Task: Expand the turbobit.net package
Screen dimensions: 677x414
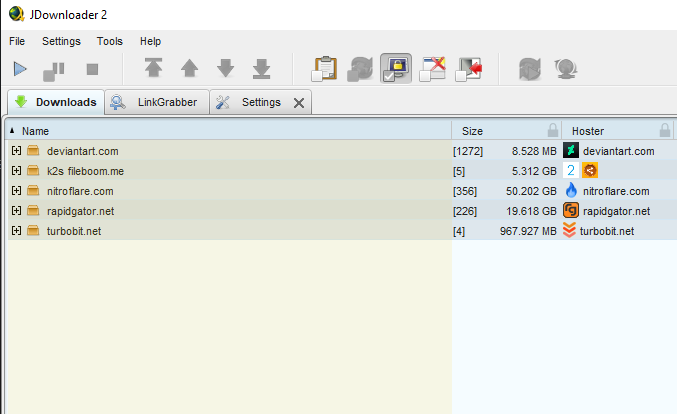Action: click(16, 231)
